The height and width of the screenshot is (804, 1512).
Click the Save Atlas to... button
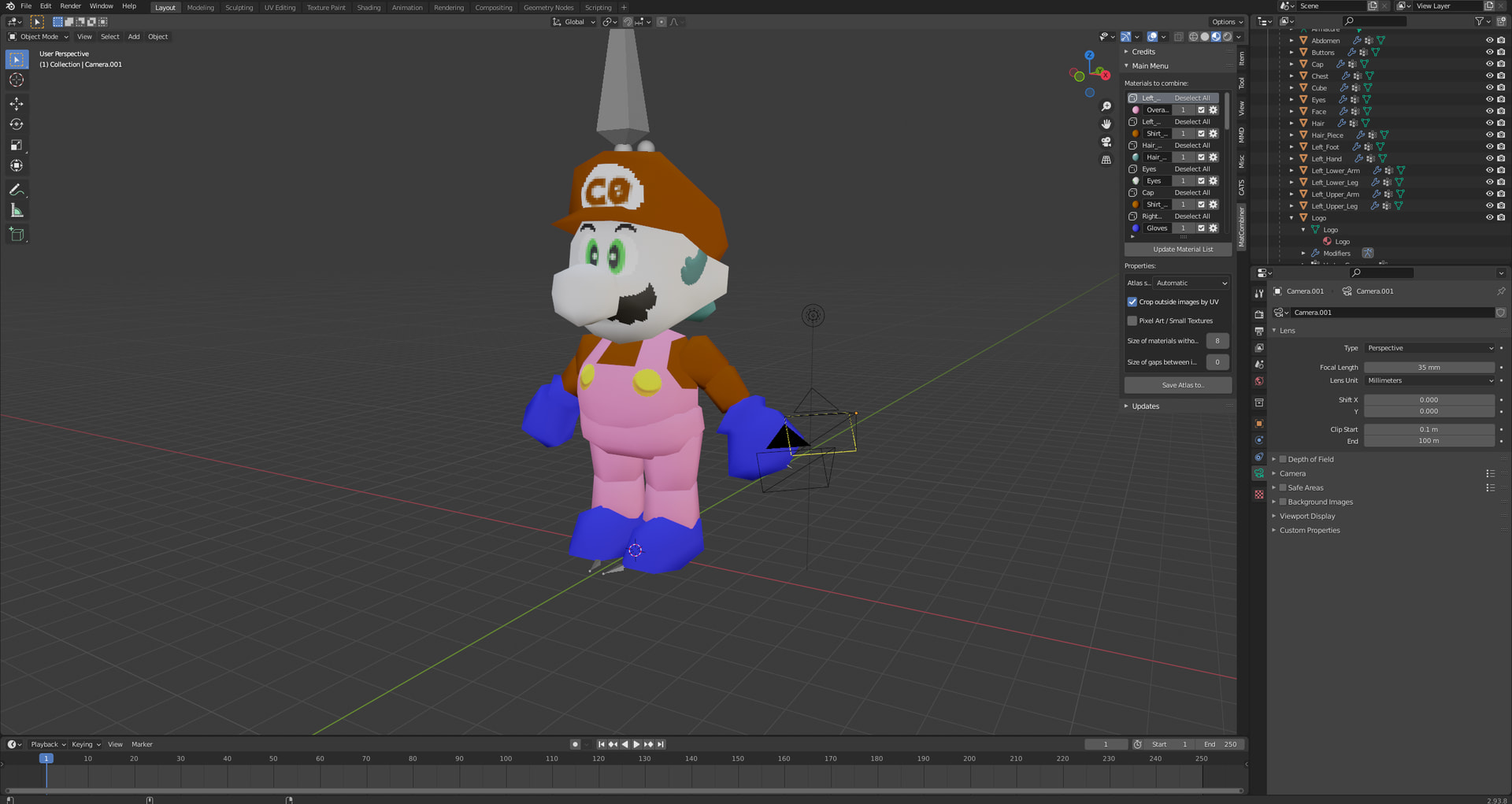click(1178, 385)
